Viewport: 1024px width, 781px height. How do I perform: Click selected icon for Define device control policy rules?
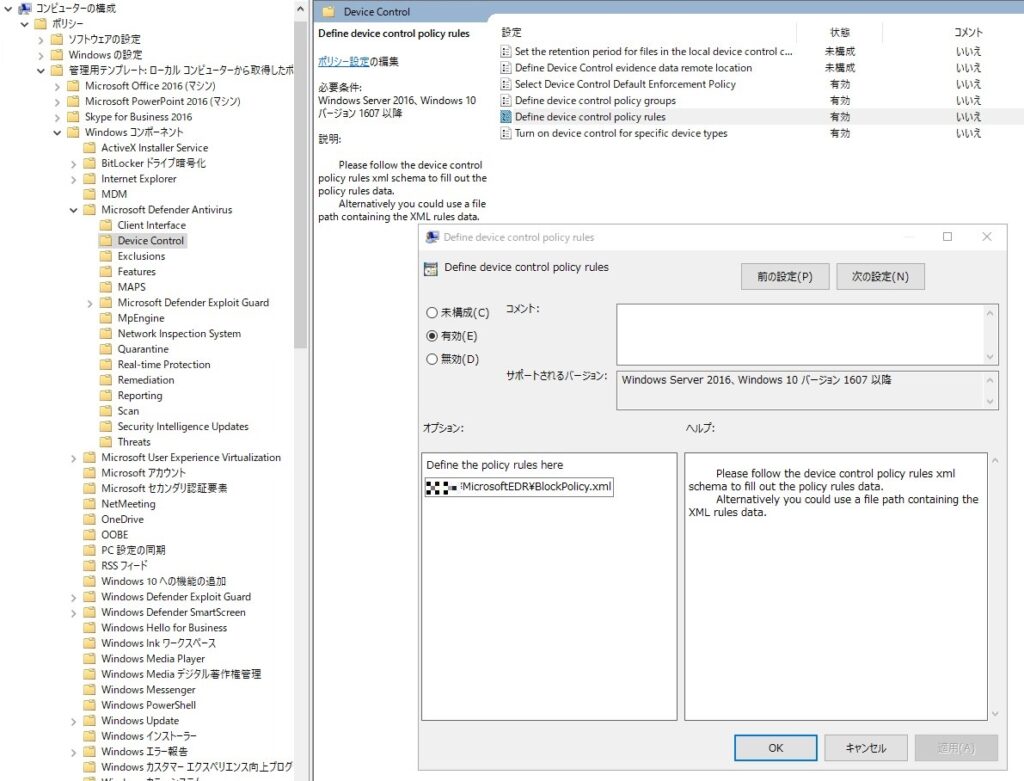coord(505,116)
